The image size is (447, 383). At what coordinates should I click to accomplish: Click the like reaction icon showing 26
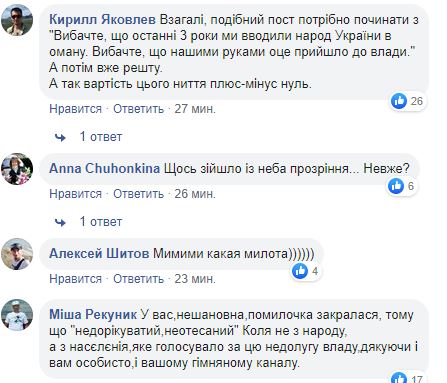pos(399,101)
